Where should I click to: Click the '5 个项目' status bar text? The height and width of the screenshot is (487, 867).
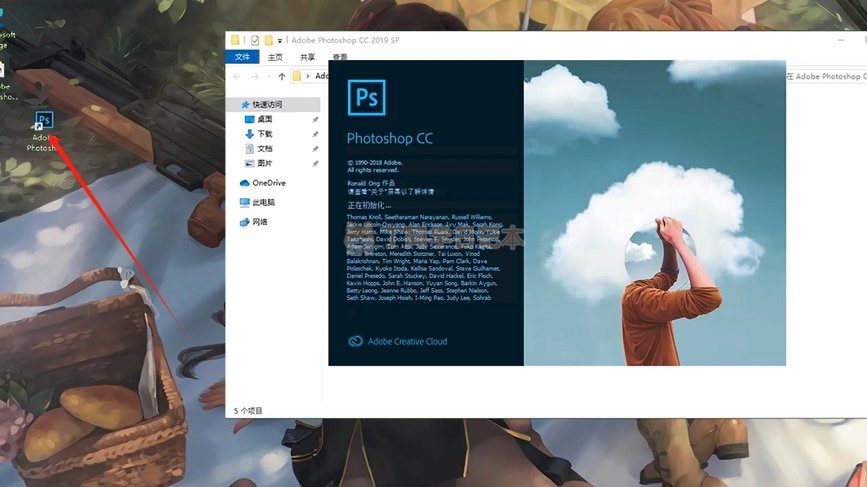tap(248, 411)
